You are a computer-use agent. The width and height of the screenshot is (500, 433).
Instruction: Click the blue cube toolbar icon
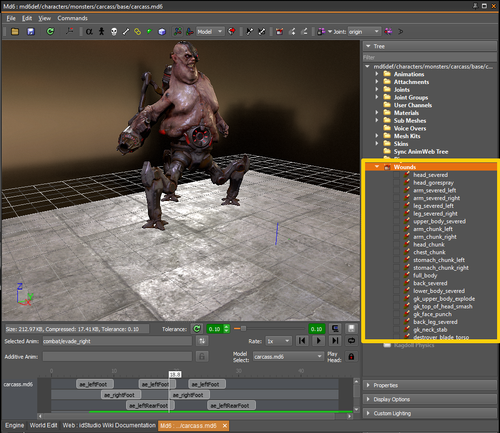(x=162, y=32)
